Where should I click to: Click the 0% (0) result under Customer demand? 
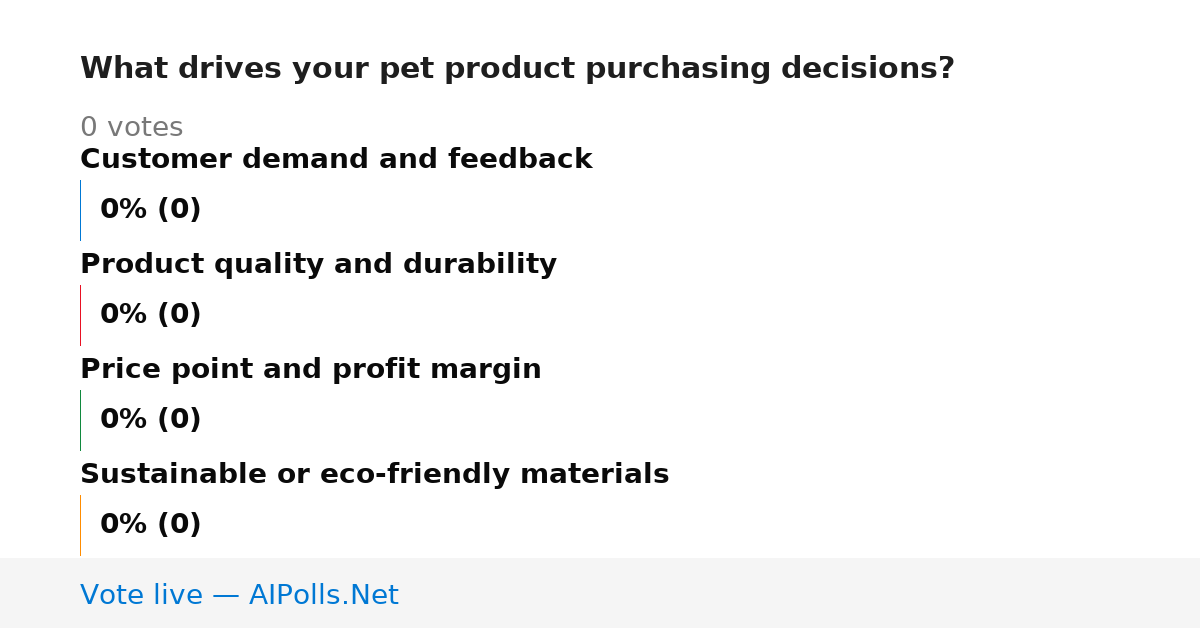coord(150,210)
